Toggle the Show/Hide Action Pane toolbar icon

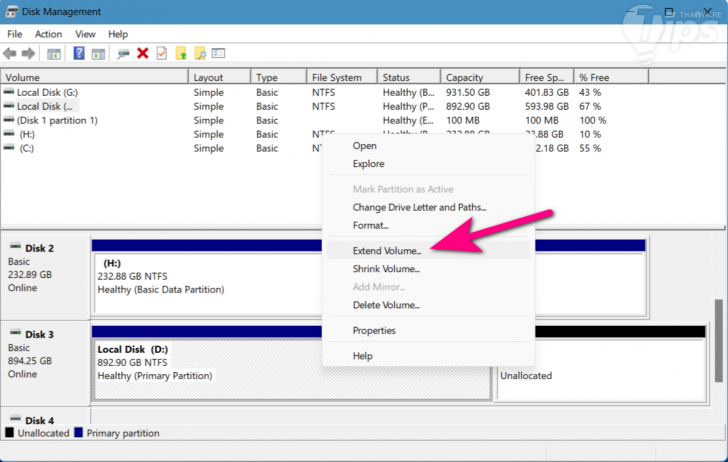click(98, 54)
